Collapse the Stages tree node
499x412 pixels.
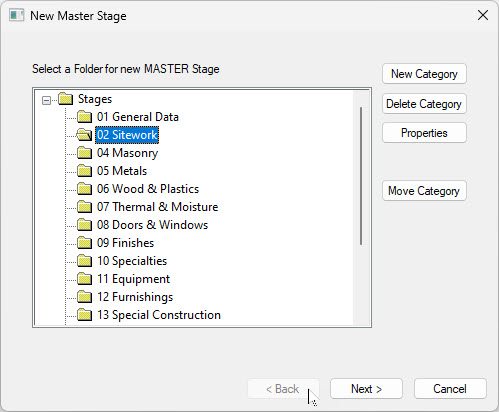[x=47, y=100]
